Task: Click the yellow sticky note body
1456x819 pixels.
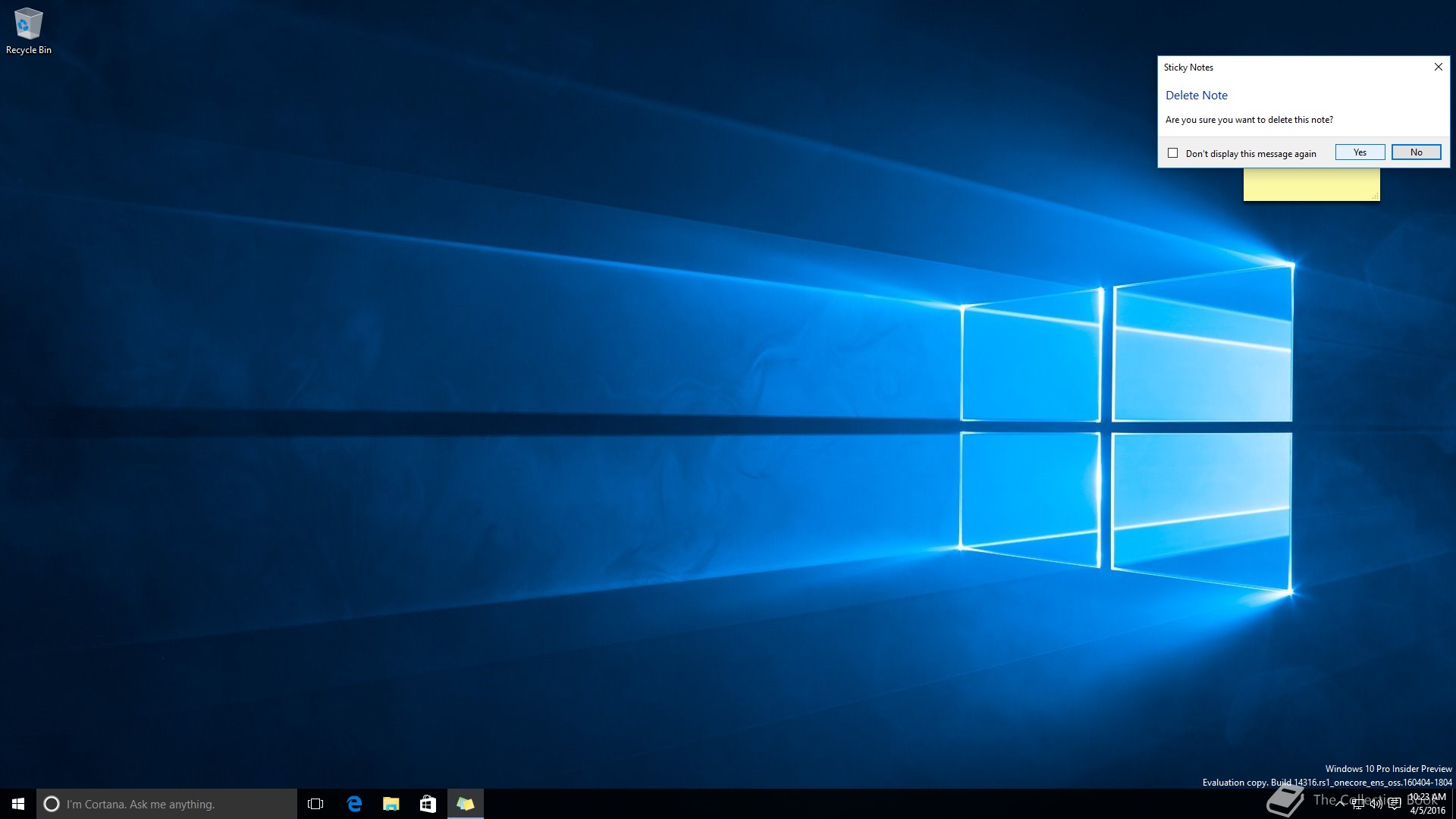Action: (1311, 184)
